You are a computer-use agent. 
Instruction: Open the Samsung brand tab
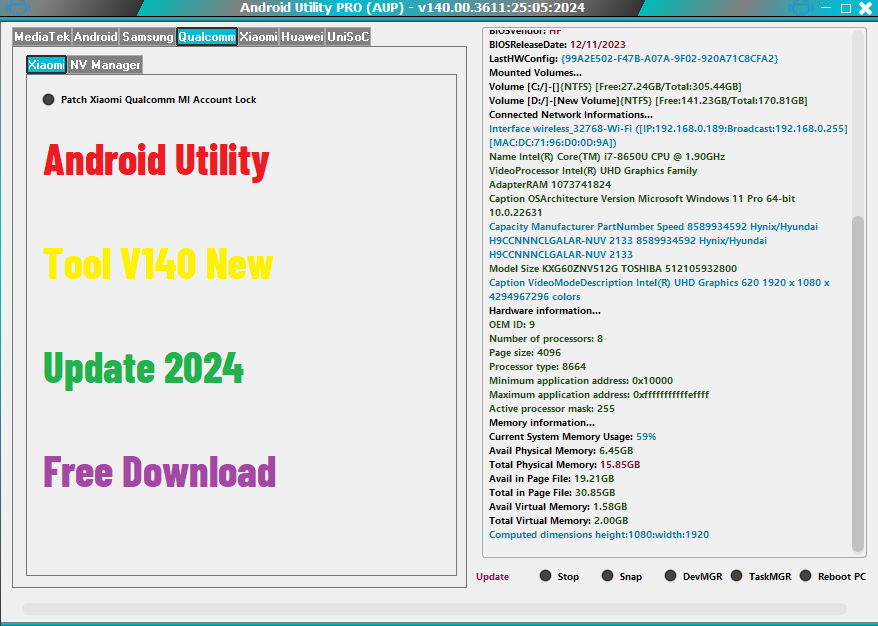(148, 36)
